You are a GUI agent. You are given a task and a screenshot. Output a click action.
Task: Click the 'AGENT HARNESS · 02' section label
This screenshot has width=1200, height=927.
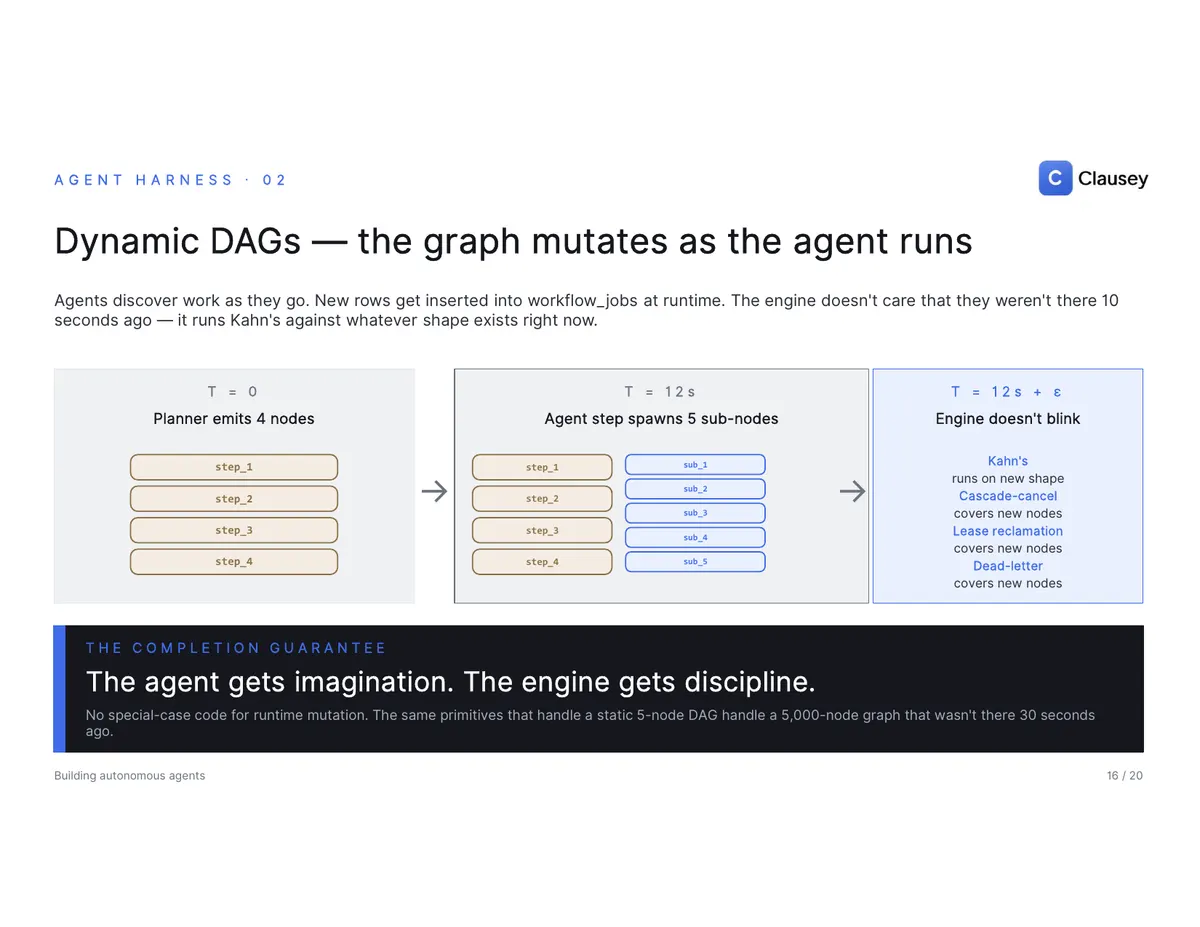pyautogui.click(x=170, y=180)
